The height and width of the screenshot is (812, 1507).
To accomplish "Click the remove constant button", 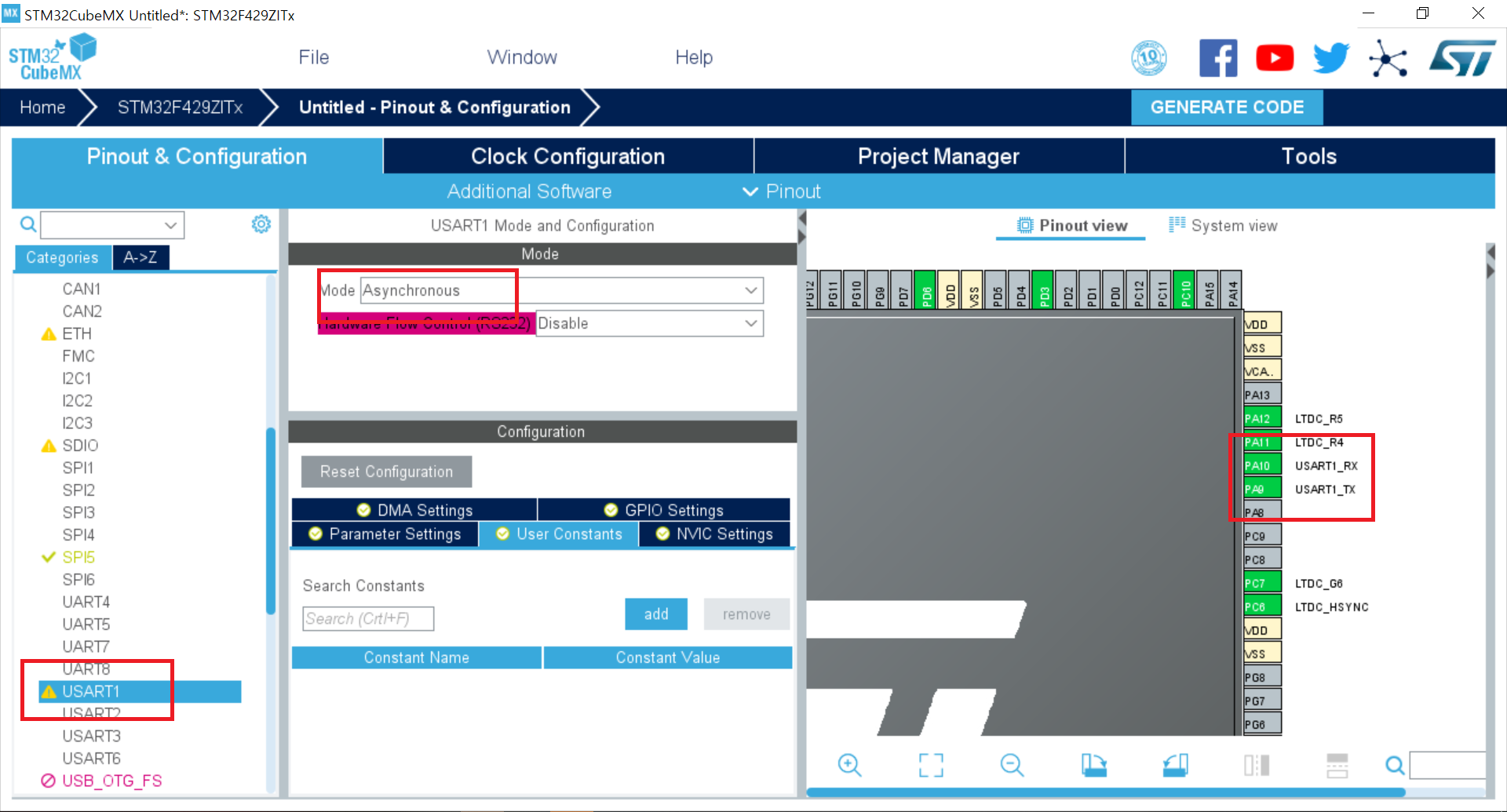I will (746, 614).
